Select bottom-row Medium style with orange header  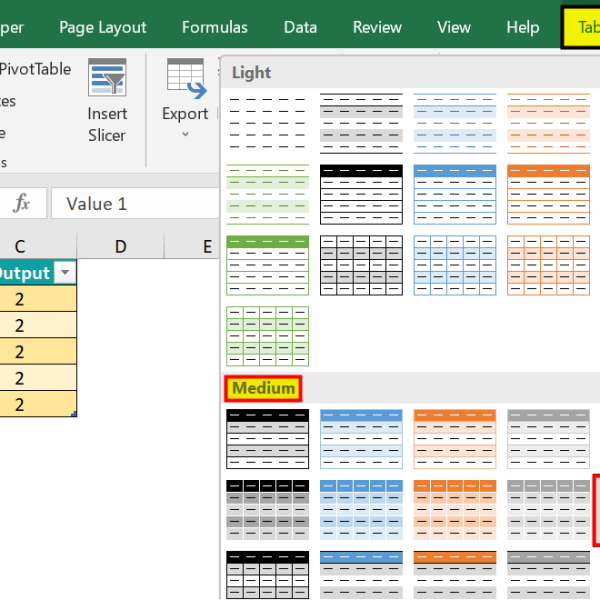455,575
